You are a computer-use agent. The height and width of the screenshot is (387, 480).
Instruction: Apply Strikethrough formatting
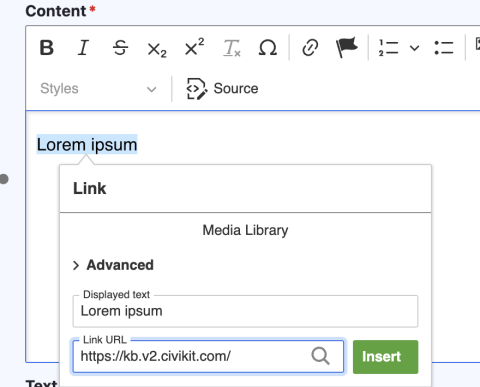(120, 48)
